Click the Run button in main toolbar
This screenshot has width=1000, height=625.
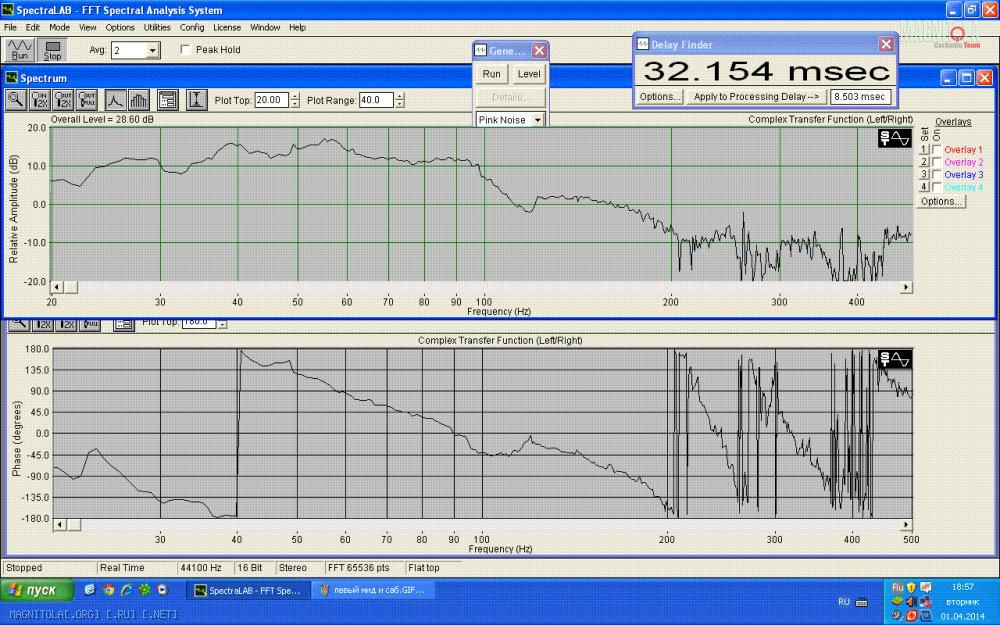(x=18, y=50)
